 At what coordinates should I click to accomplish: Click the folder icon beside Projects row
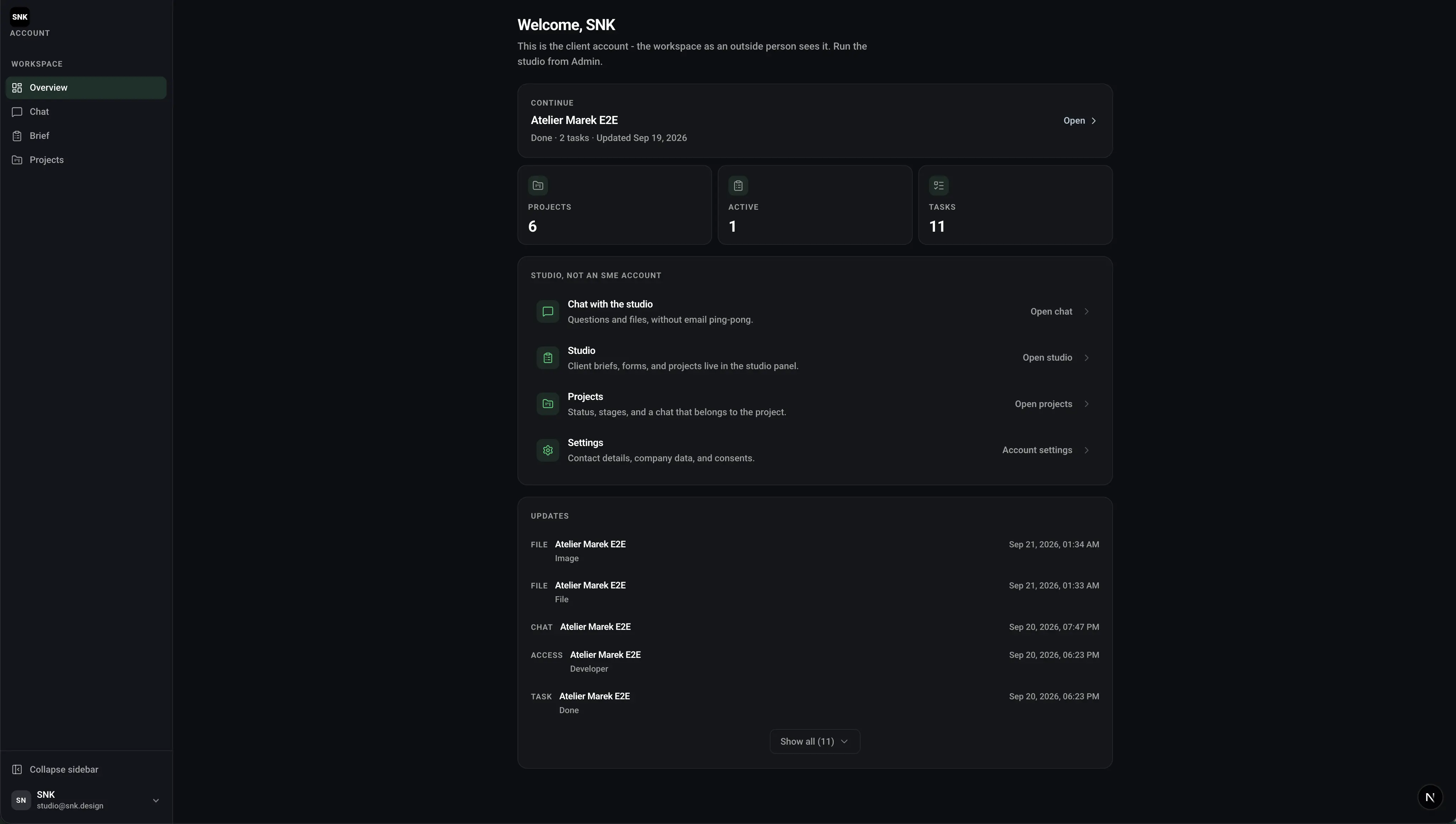pyautogui.click(x=547, y=404)
